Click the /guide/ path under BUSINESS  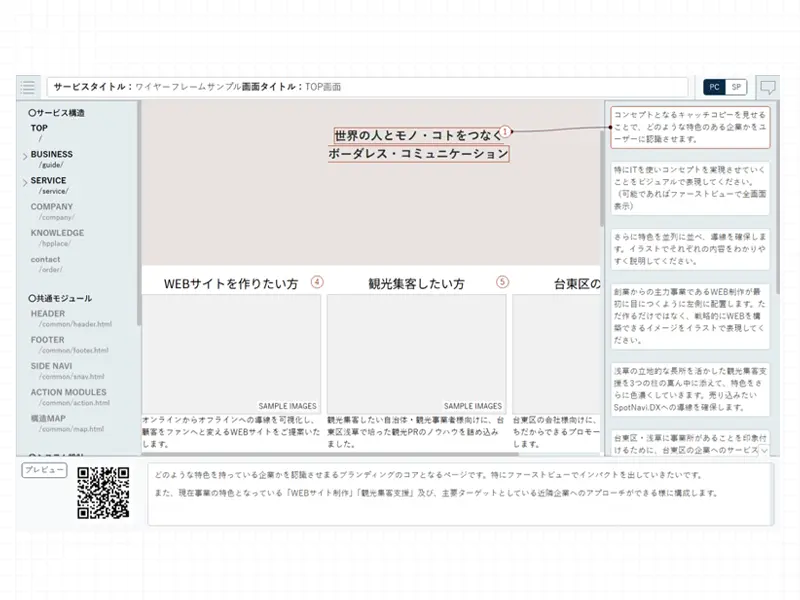51,165
